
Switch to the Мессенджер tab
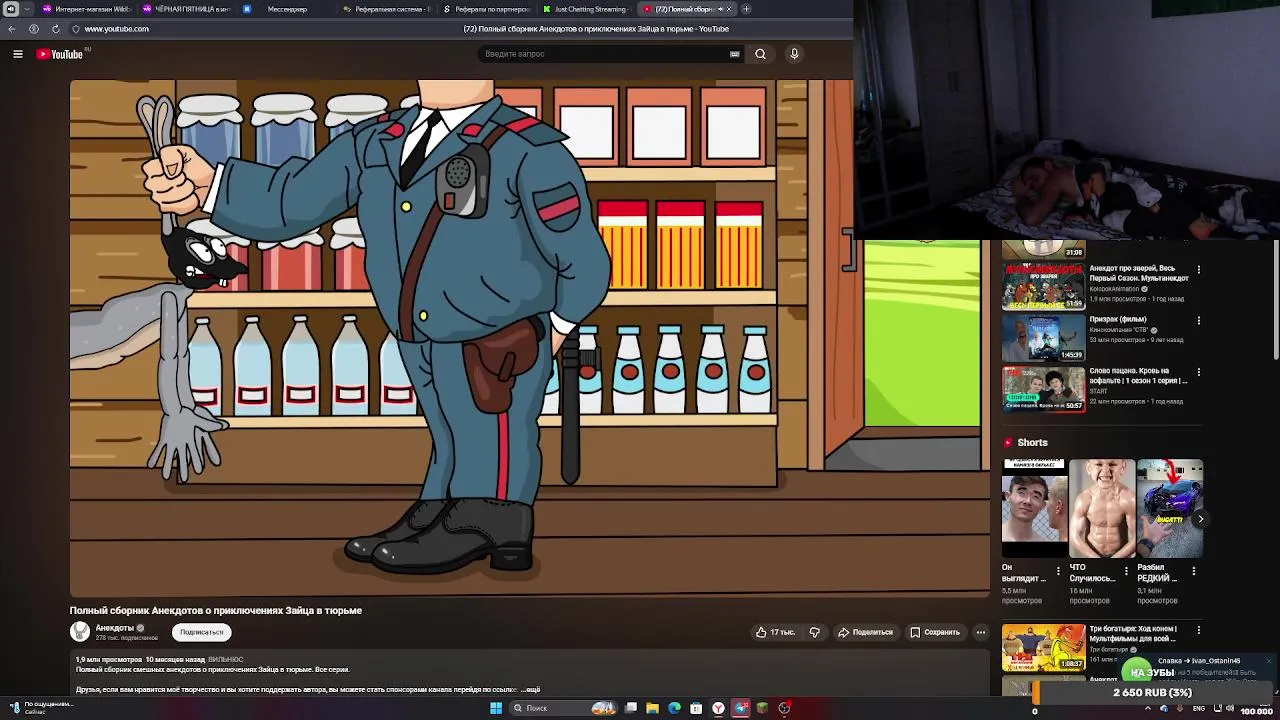pyautogui.click(x=285, y=9)
